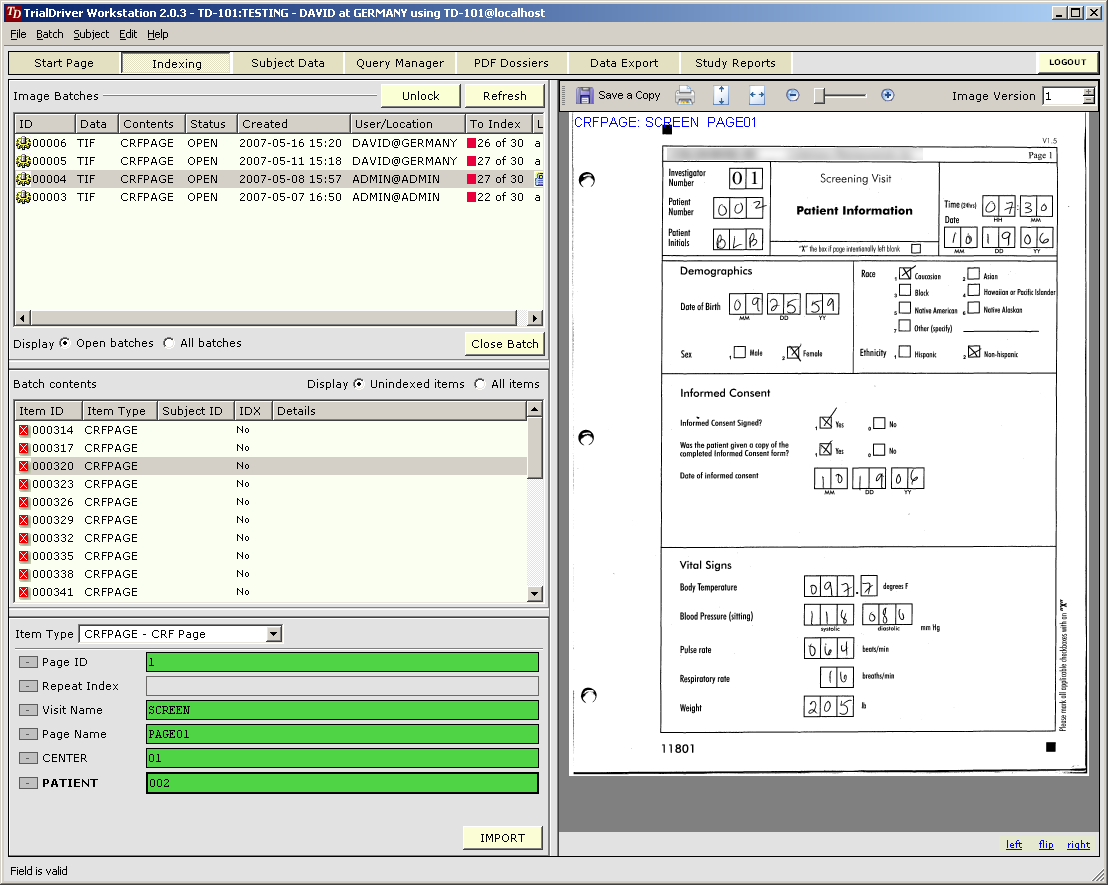
Task: Click the image zoom slider handle
Action: tap(819, 96)
